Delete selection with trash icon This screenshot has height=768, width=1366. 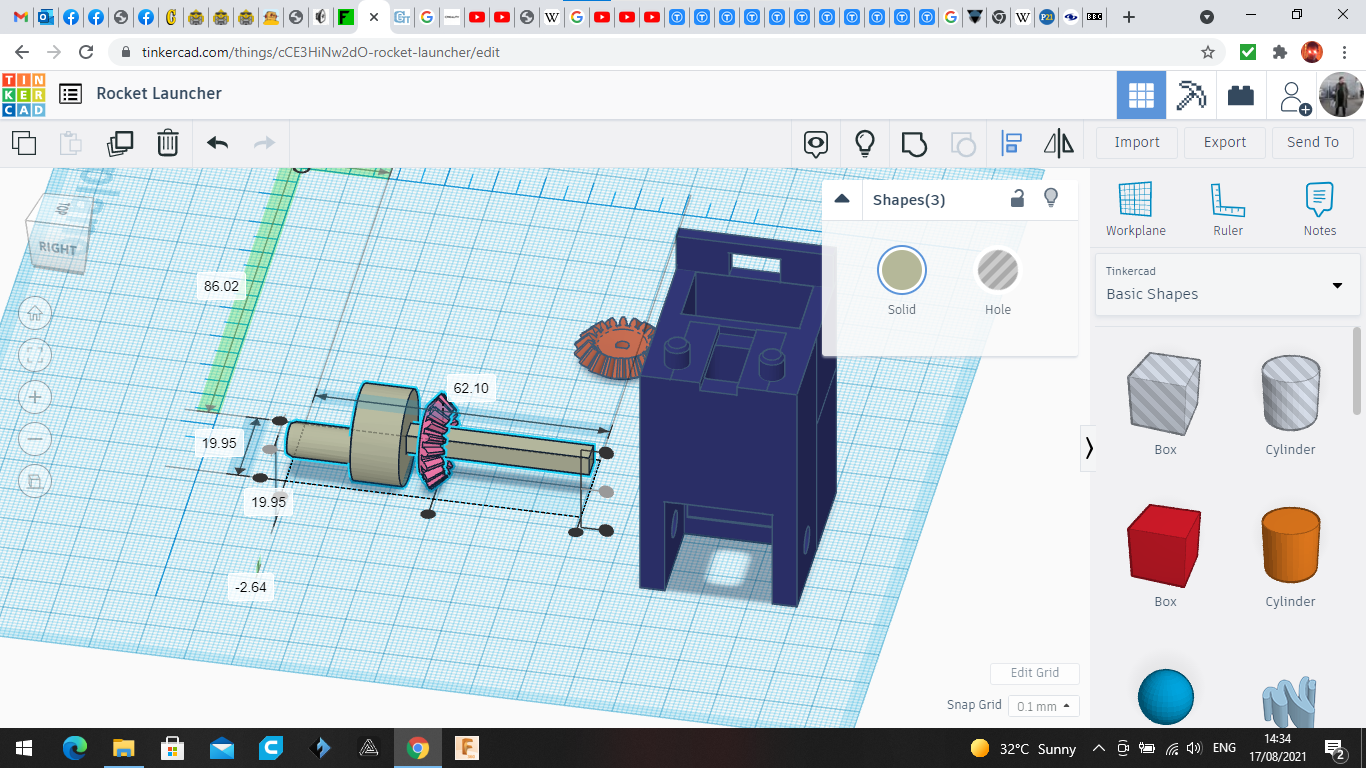pos(168,143)
